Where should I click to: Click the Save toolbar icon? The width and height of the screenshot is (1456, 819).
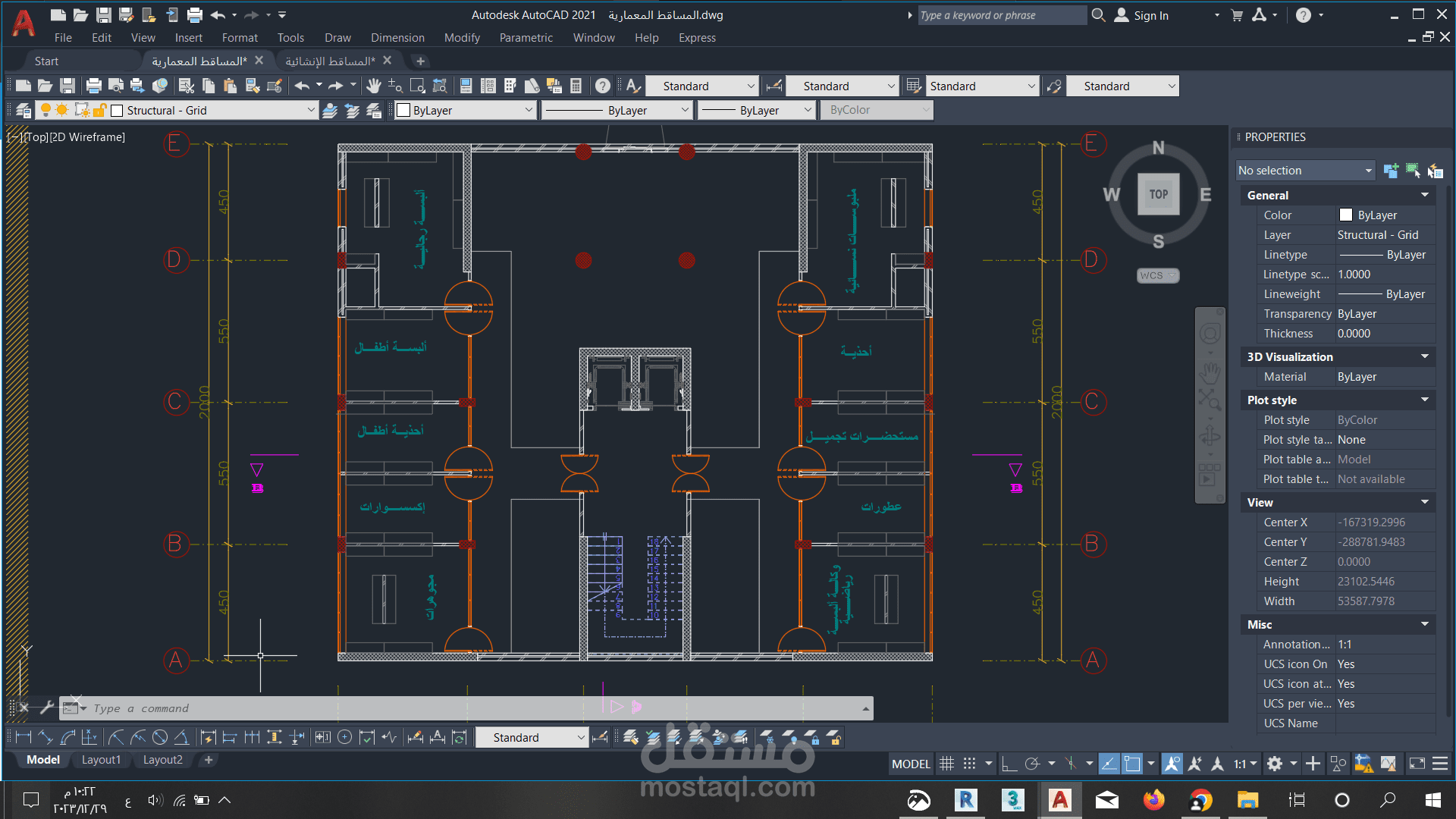click(67, 86)
